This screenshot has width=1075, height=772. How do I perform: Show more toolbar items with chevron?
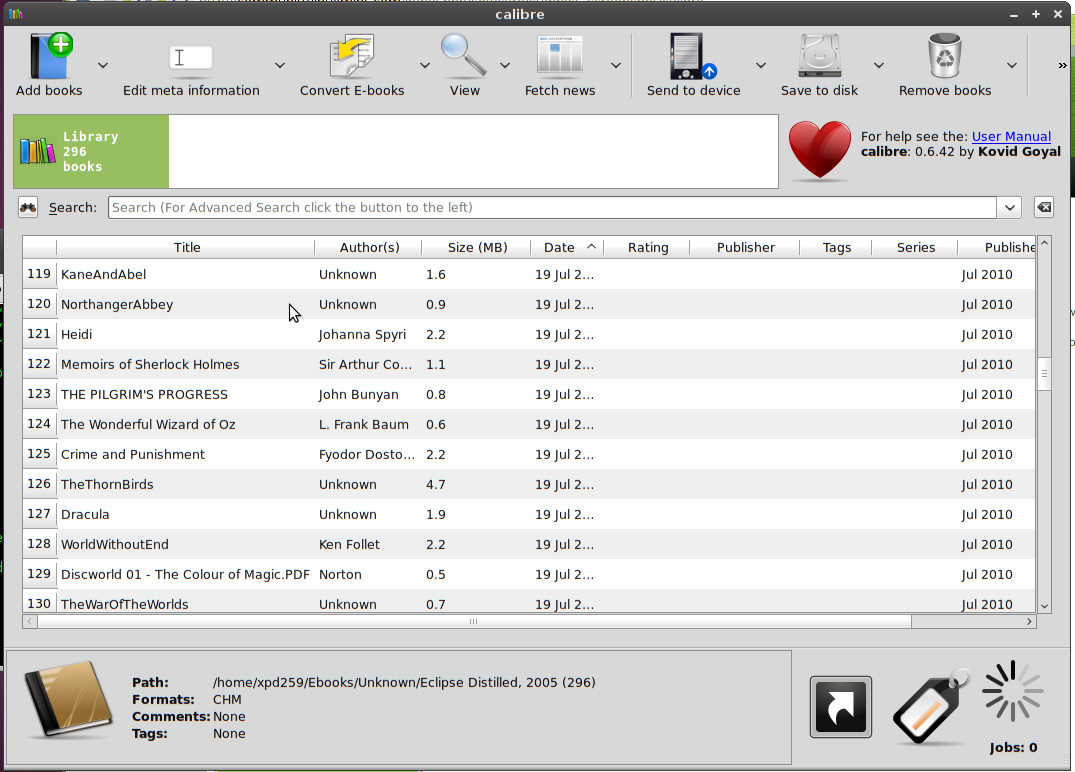tap(1062, 66)
